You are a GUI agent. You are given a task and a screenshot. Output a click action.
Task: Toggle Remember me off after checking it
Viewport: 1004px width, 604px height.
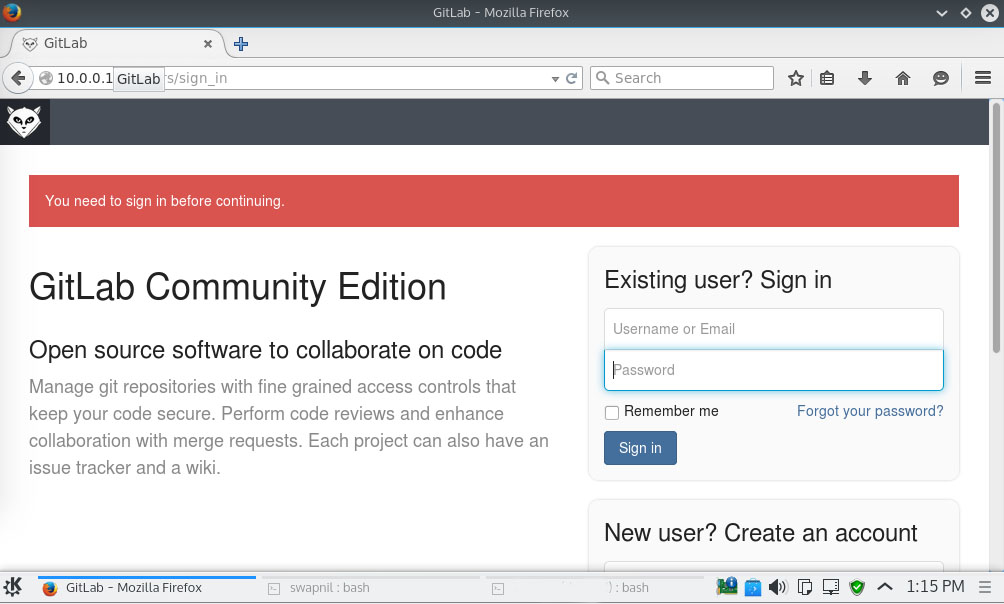(611, 411)
